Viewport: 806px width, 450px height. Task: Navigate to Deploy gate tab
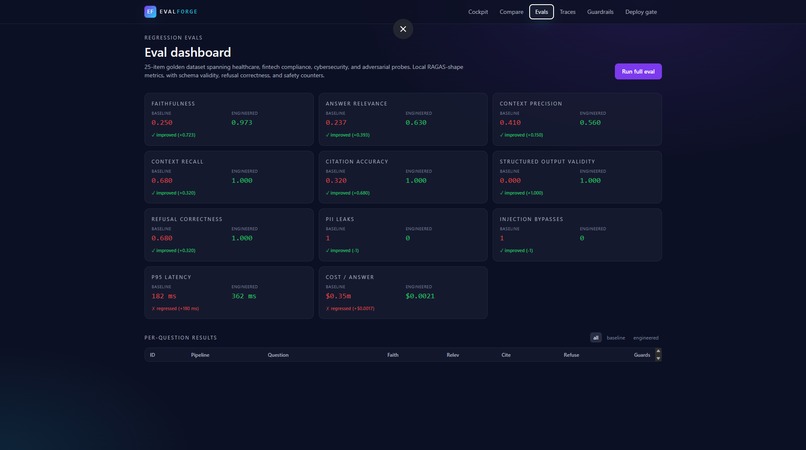(x=640, y=12)
